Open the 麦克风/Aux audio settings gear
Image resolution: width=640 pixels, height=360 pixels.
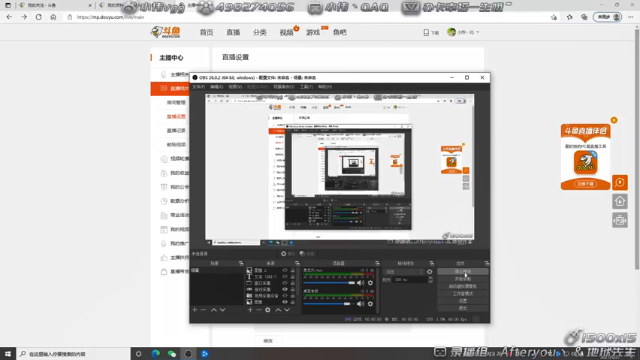pos(370,283)
